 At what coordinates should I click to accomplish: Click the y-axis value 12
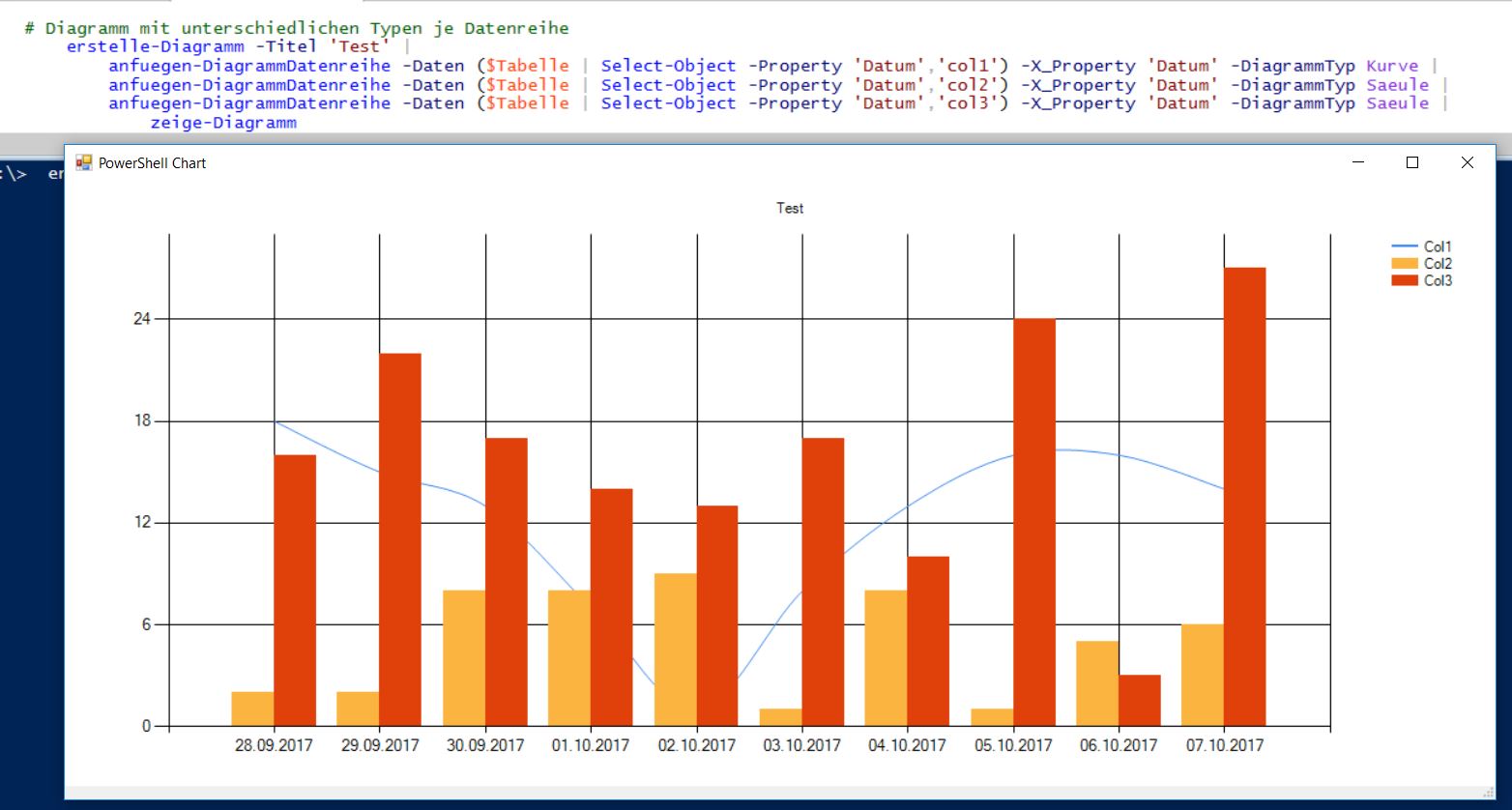tap(143, 523)
